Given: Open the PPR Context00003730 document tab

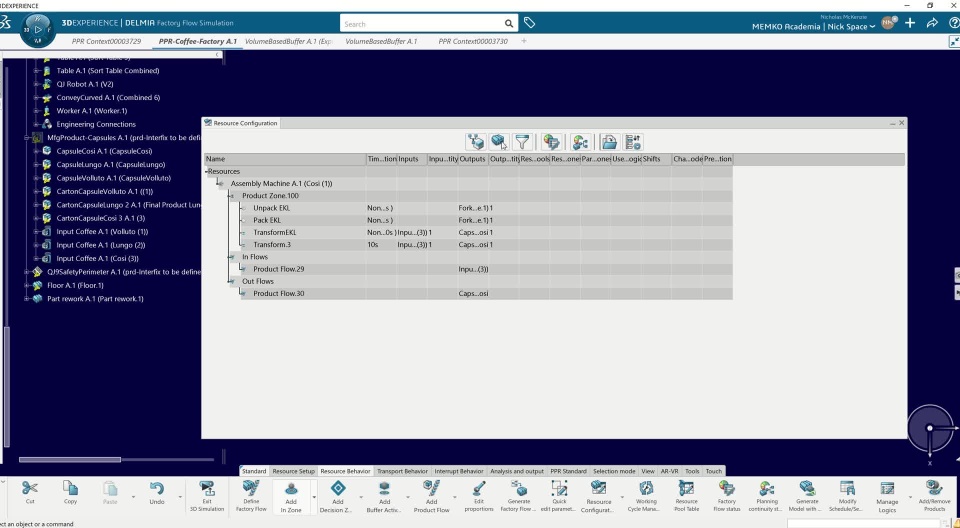Looking at the screenshot, I should coord(473,41).
